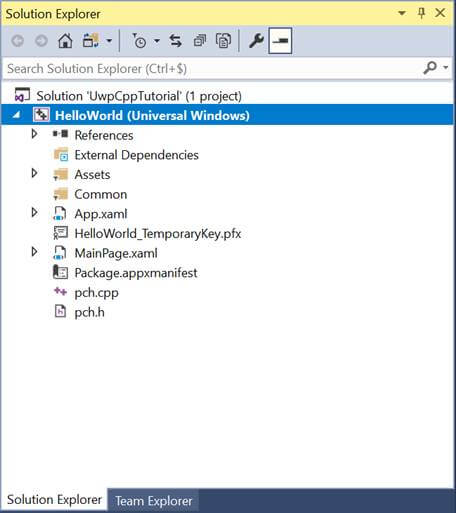Switch solution and folder views icon
Screen dimensions: 456x513
tap(91, 41)
